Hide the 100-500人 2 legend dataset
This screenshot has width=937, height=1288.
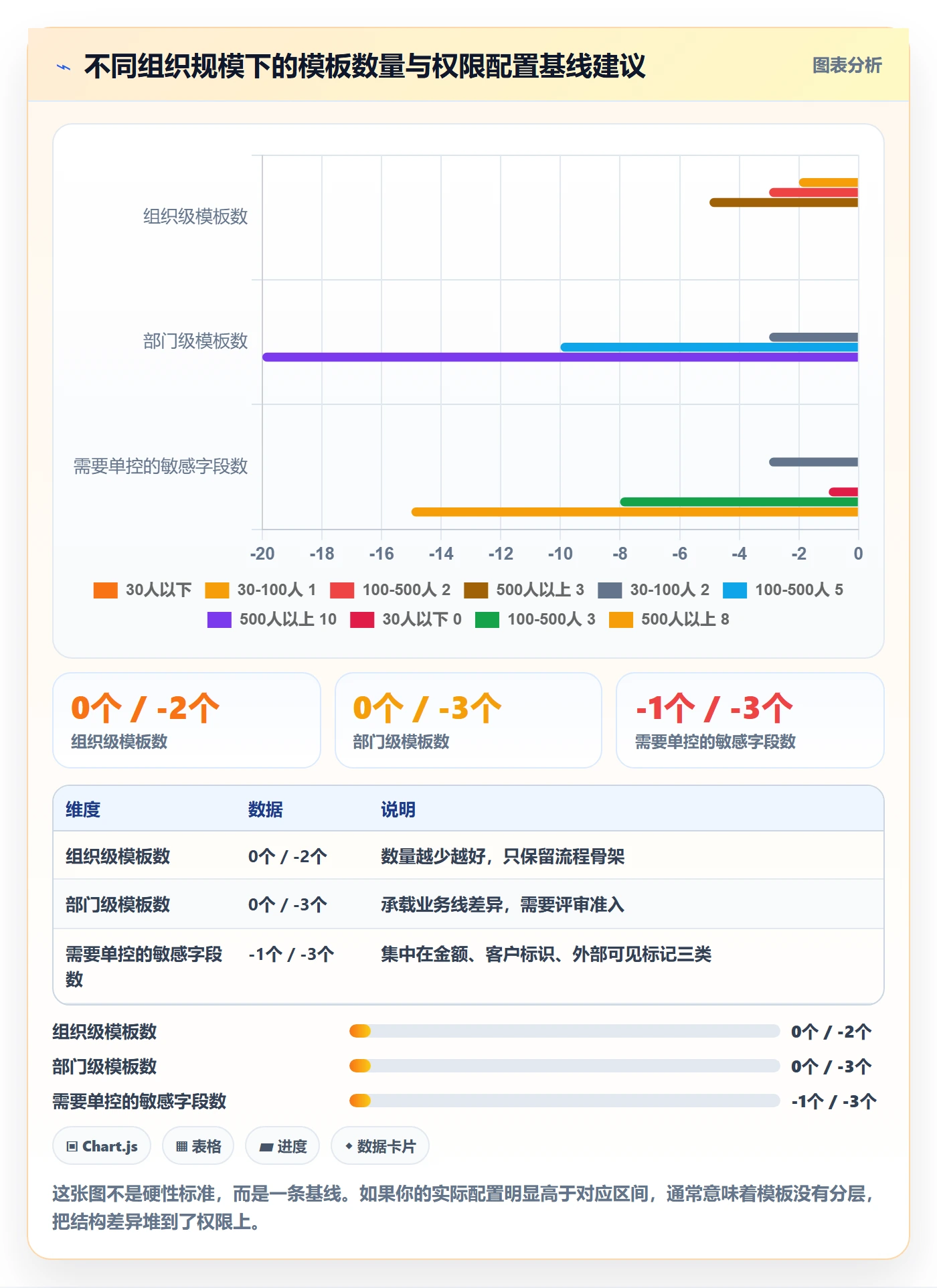(x=390, y=590)
